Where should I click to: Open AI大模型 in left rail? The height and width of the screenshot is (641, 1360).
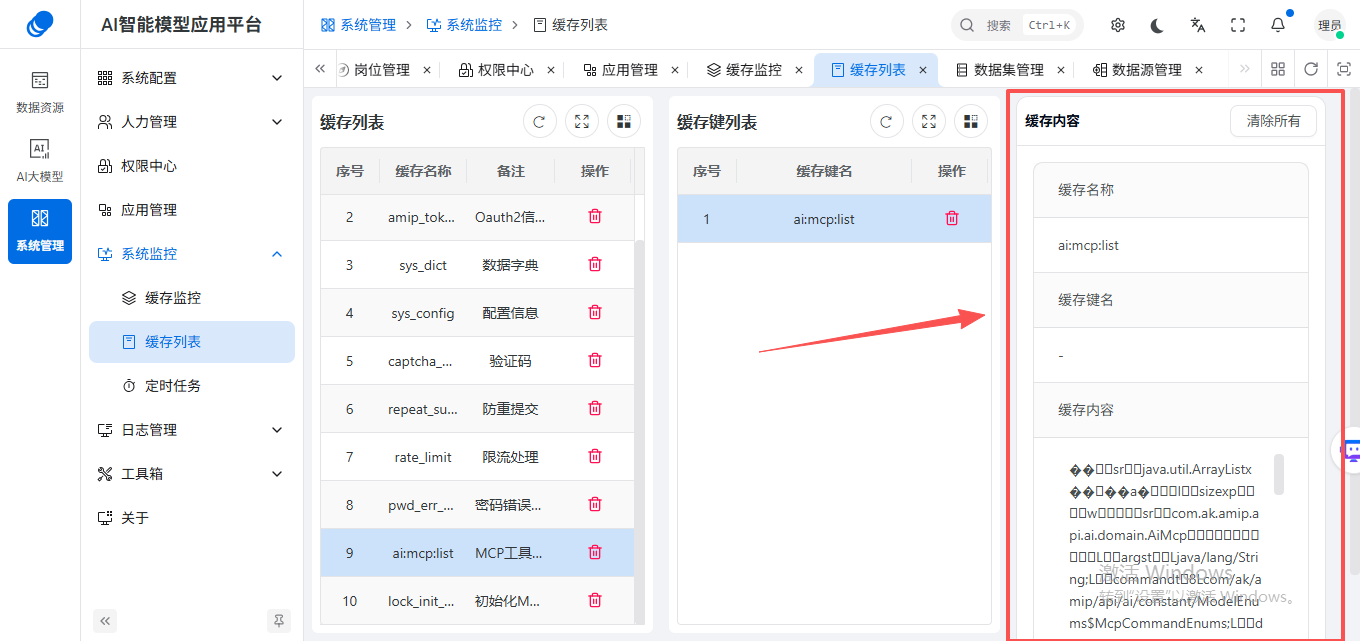pyautogui.click(x=40, y=161)
